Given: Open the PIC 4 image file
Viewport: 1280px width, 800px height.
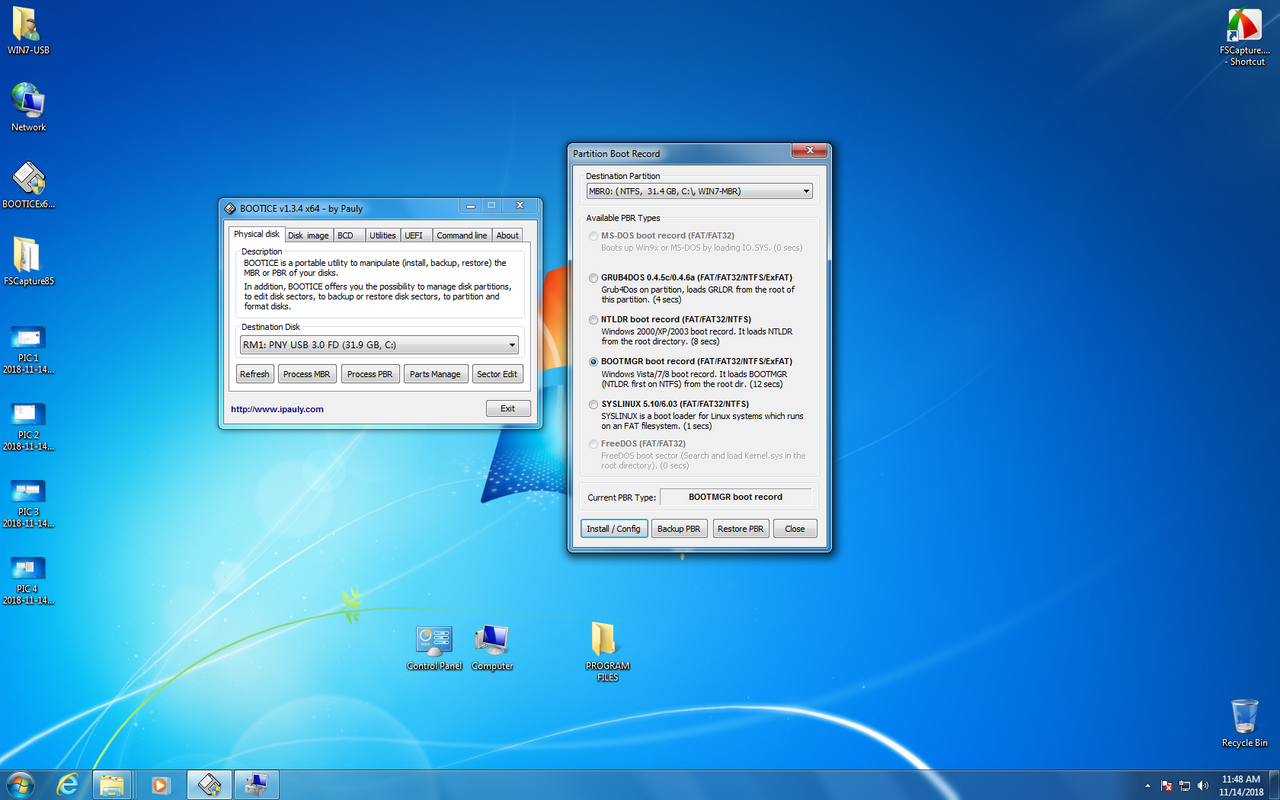Looking at the screenshot, I should tap(28, 581).
